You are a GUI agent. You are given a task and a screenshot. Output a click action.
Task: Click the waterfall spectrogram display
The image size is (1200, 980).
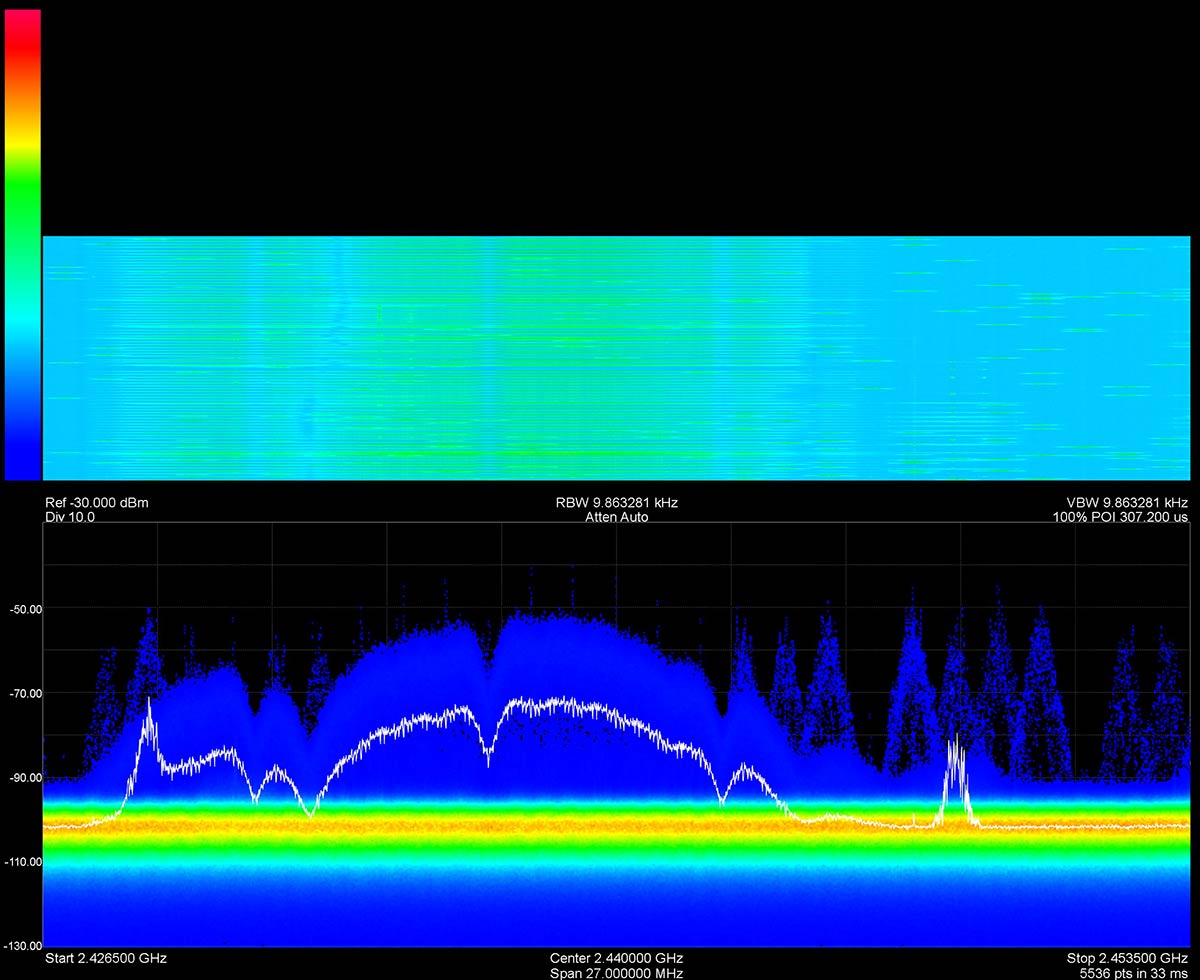click(x=616, y=358)
